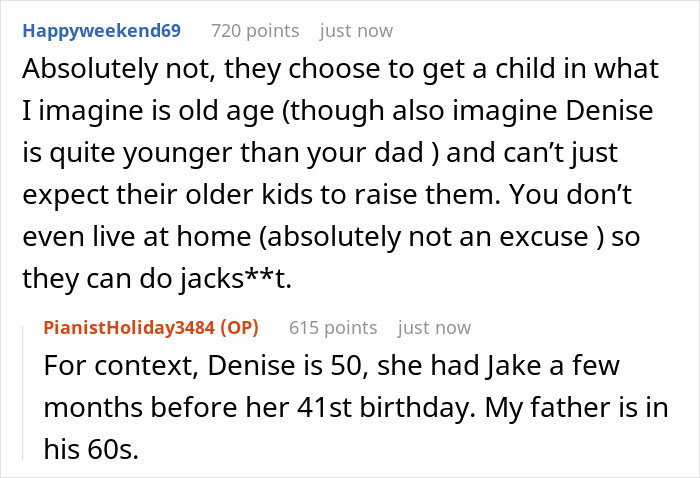700x478 pixels.
Task: Click the timestamp beside 720 points
Action: 356,31
